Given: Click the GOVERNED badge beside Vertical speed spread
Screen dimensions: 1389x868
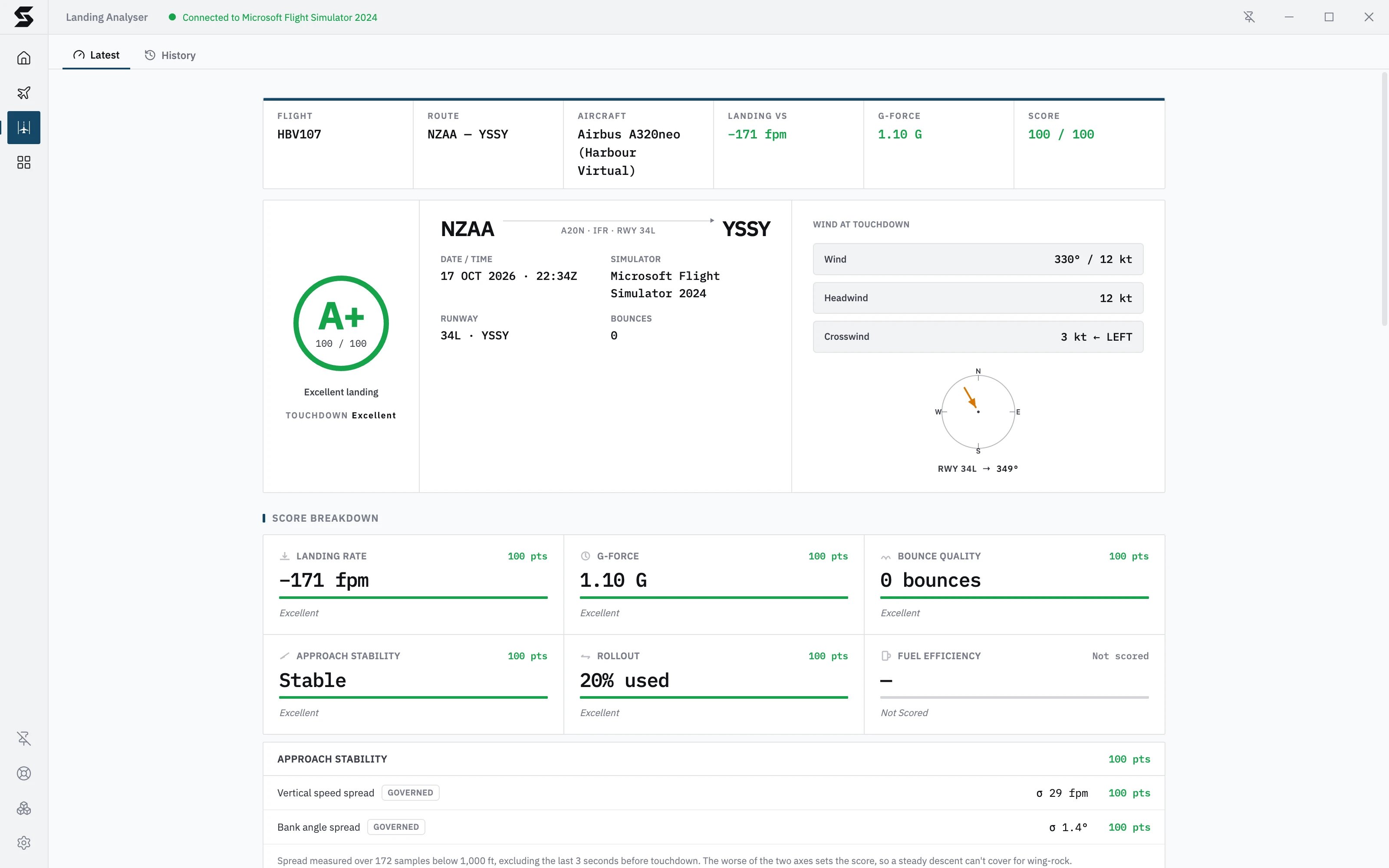Looking at the screenshot, I should click(410, 793).
